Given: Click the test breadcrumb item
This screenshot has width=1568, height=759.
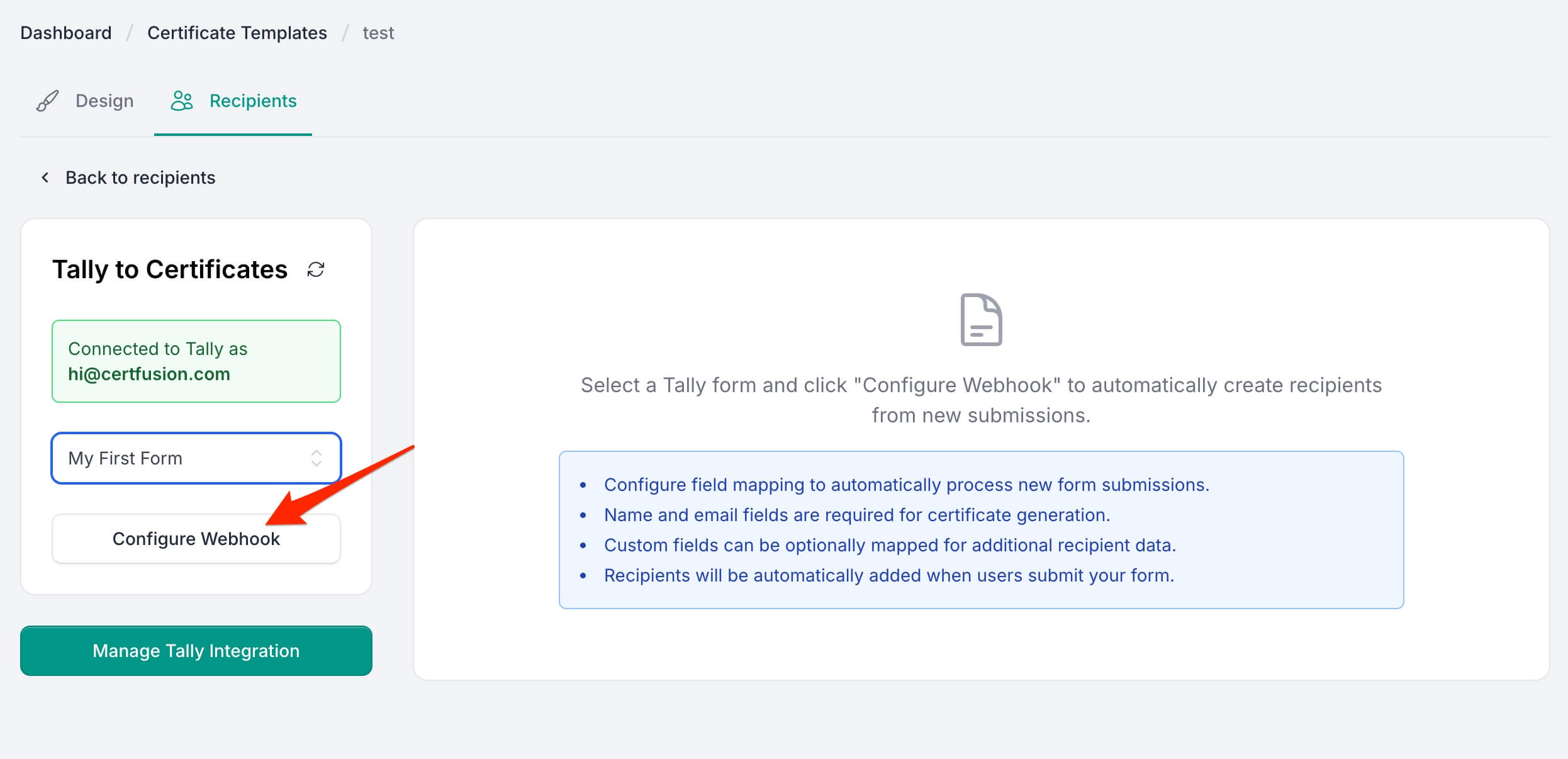Looking at the screenshot, I should coord(378,33).
